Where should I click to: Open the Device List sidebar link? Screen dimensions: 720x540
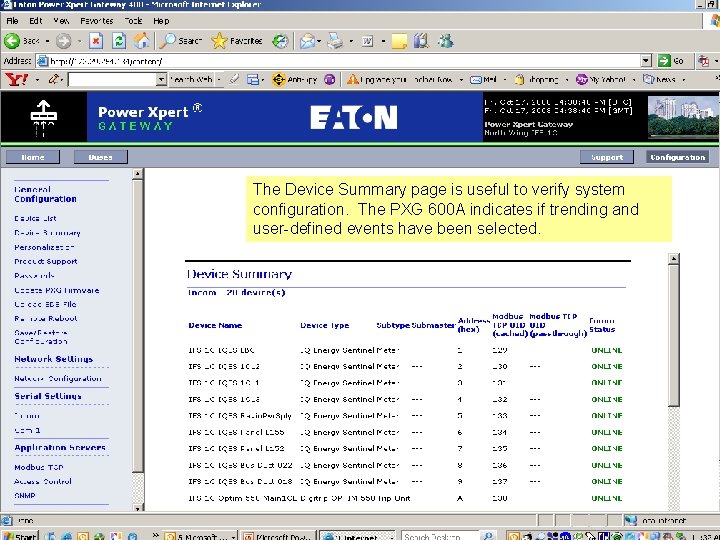(35, 219)
